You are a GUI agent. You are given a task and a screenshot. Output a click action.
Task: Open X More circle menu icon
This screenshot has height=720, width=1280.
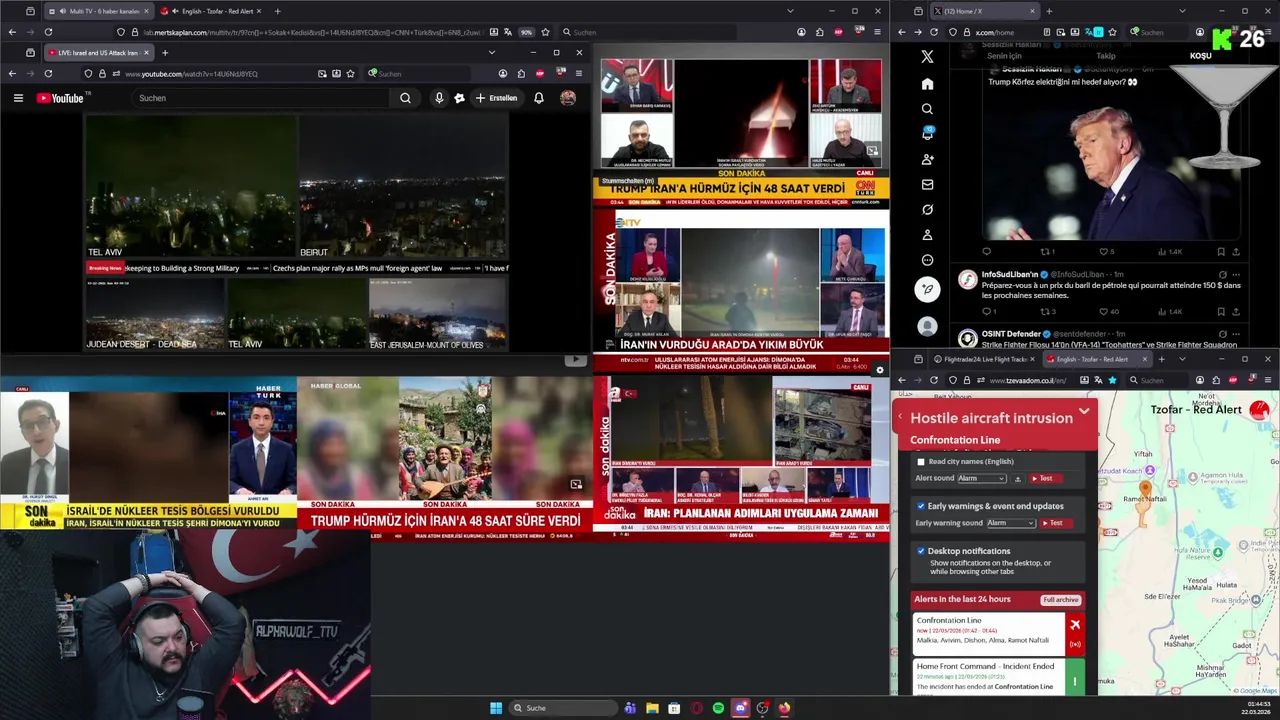tap(927, 260)
